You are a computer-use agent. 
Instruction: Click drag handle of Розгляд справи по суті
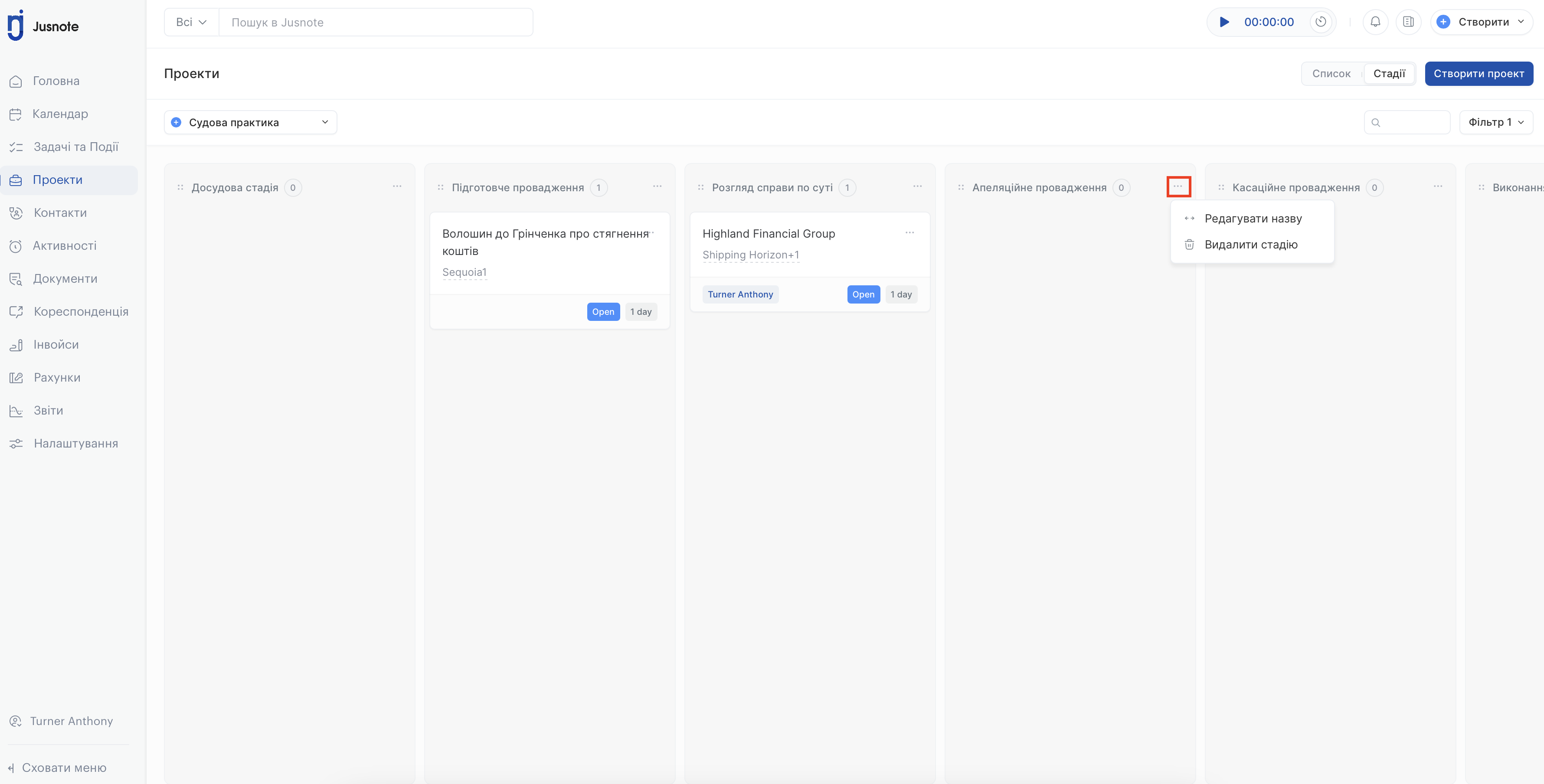pos(701,188)
